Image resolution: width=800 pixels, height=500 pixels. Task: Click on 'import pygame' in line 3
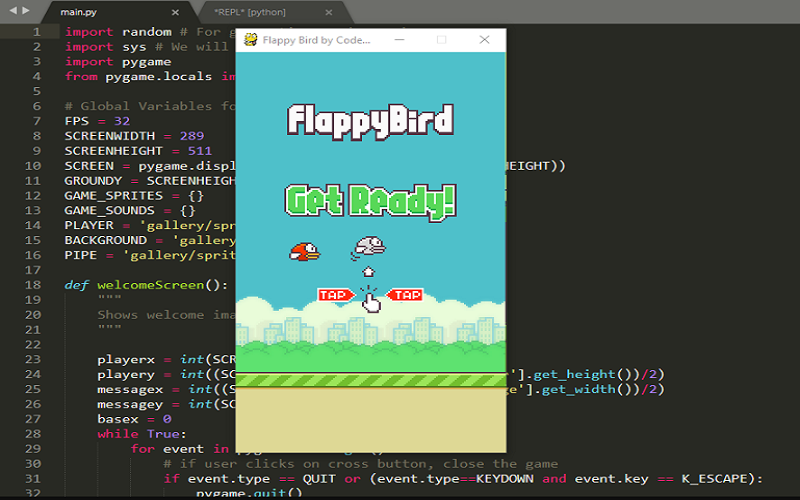point(118,62)
